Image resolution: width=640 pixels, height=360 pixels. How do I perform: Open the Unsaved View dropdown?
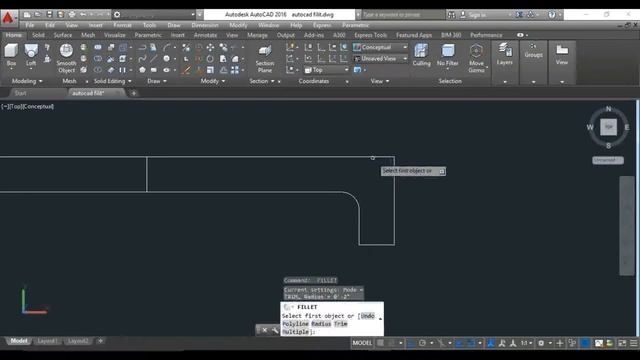[x=380, y=59]
